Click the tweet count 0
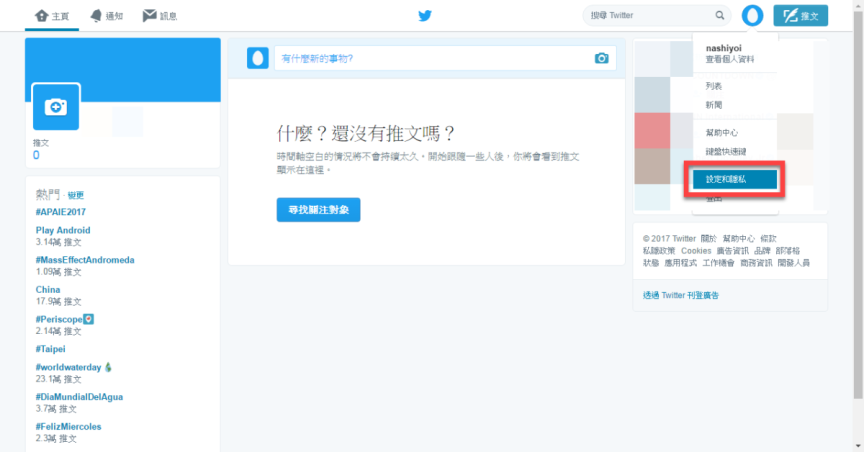This screenshot has height=452, width=864. pos(36,155)
